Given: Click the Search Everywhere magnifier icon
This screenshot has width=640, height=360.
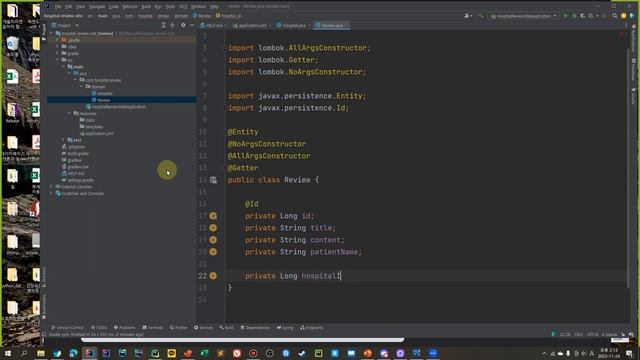Looking at the screenshot, I should coord(615,16).
